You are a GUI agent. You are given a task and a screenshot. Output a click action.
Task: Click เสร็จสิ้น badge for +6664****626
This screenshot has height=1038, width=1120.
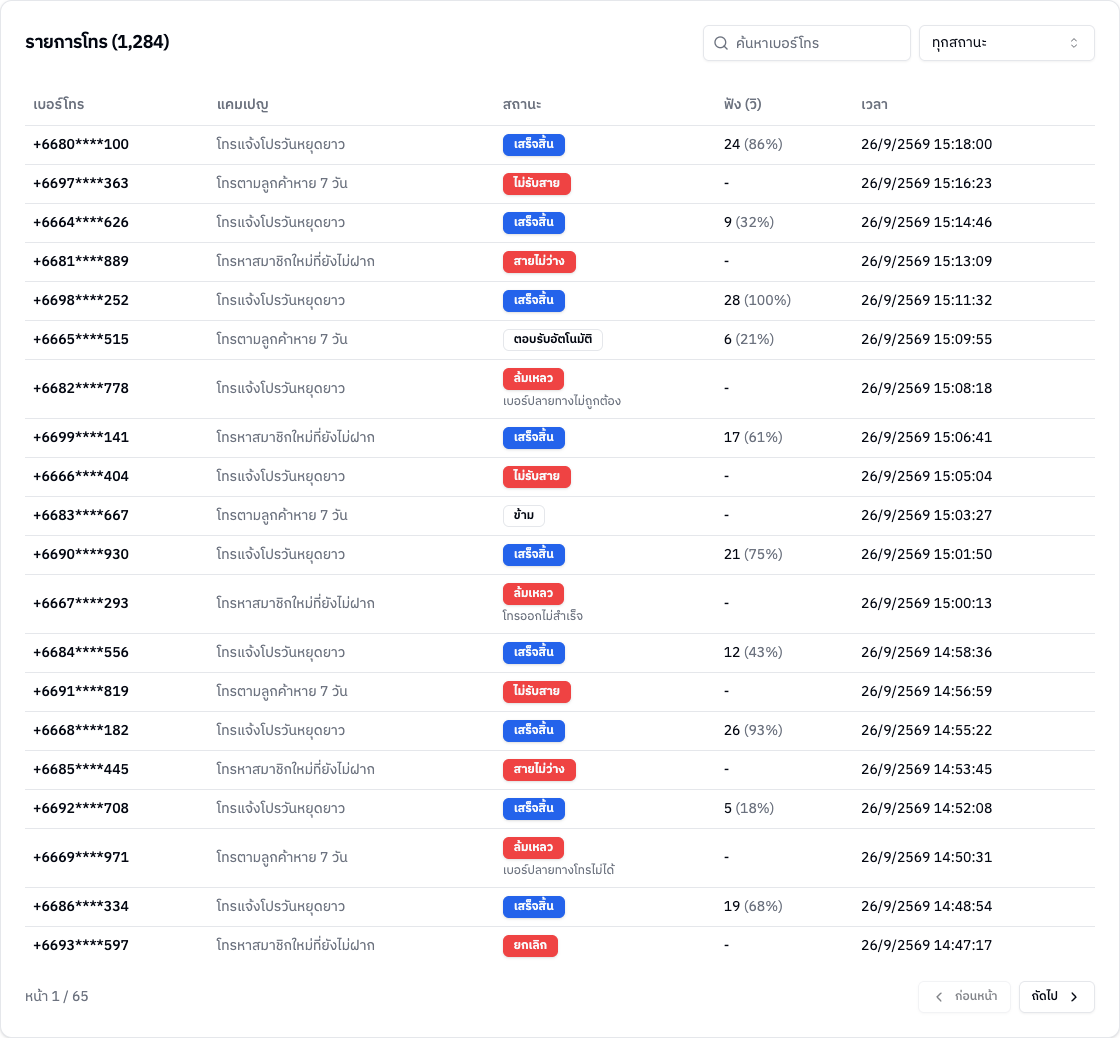[x=534, y=223]
